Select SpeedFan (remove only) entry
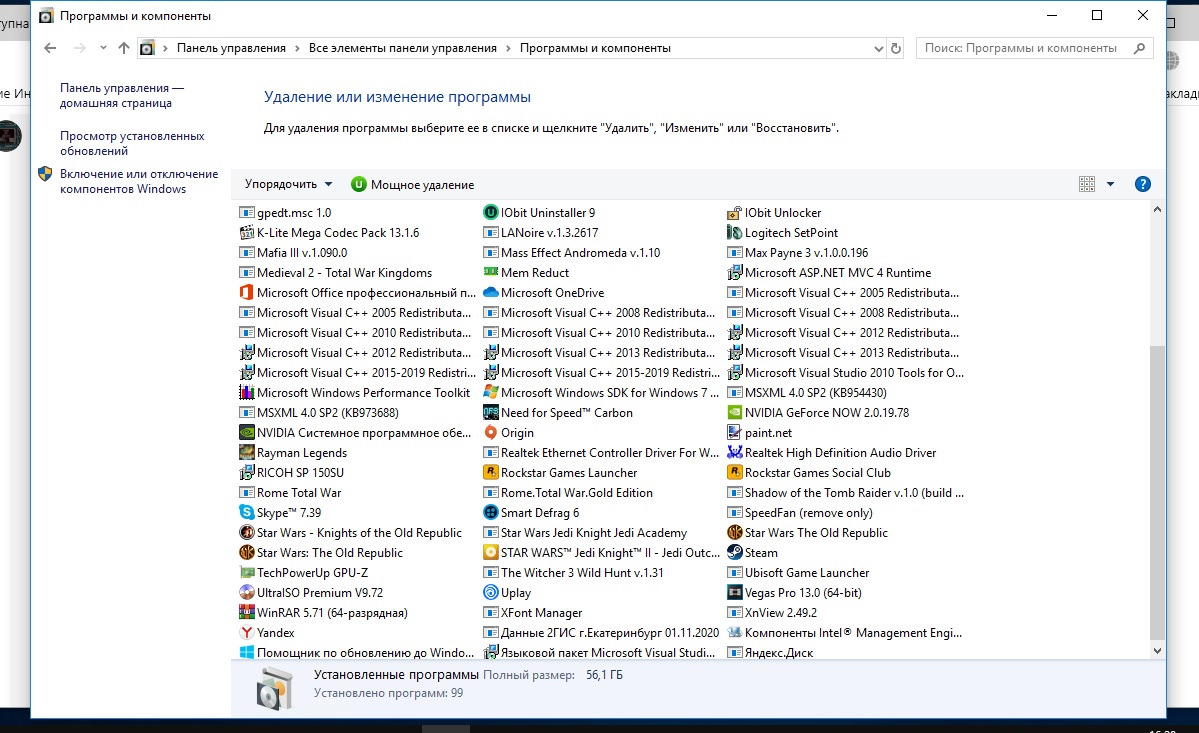This screenshot has width=1199, height=733. 800,513
